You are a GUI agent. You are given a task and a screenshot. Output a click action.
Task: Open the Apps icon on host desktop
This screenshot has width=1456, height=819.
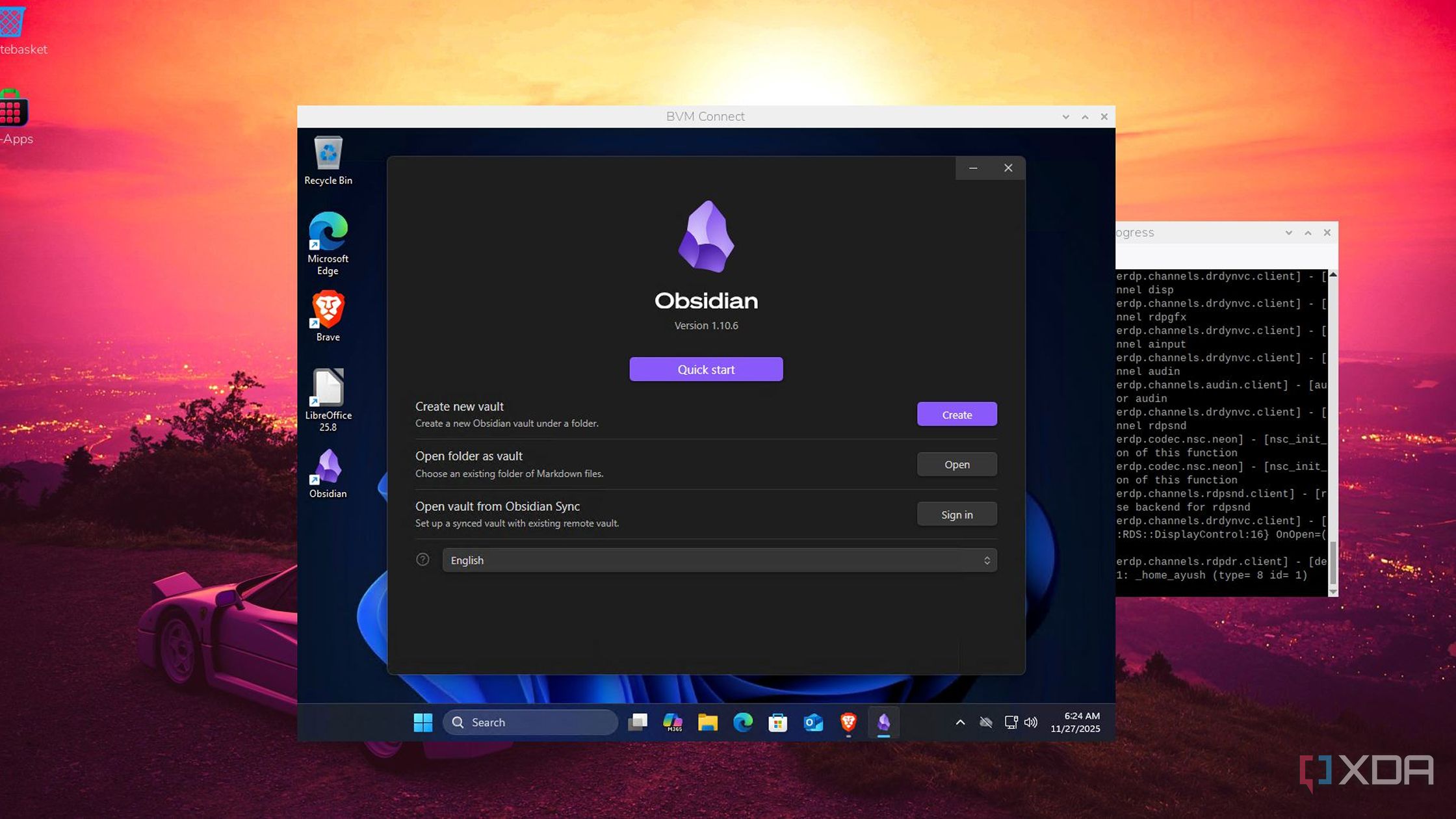[x=14, y=117]
